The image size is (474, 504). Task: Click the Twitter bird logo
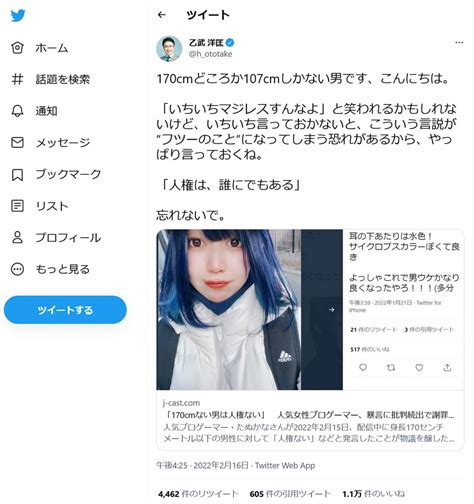point(18,16)
